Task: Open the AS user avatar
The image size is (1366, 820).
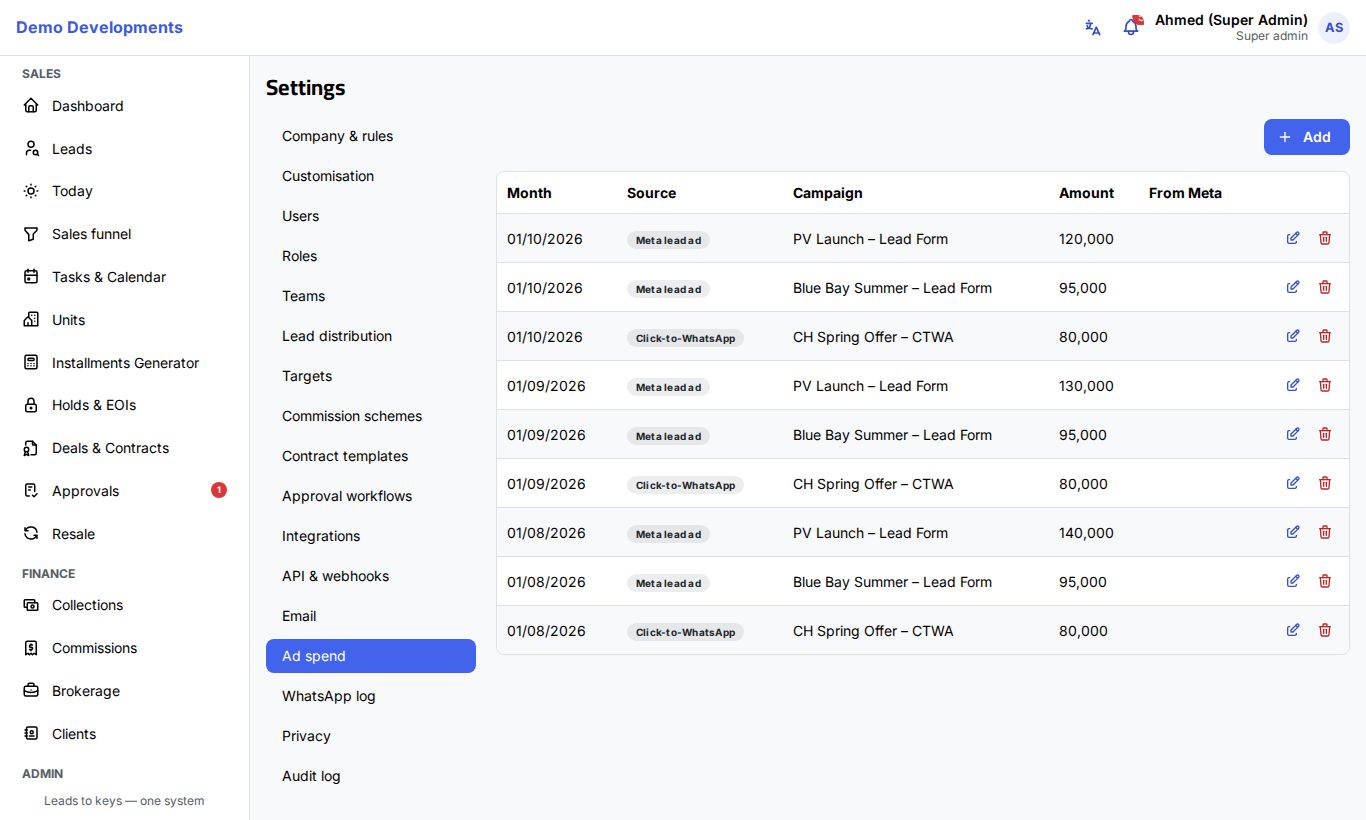Action: pyautogui.click(x=1334, y=28)
